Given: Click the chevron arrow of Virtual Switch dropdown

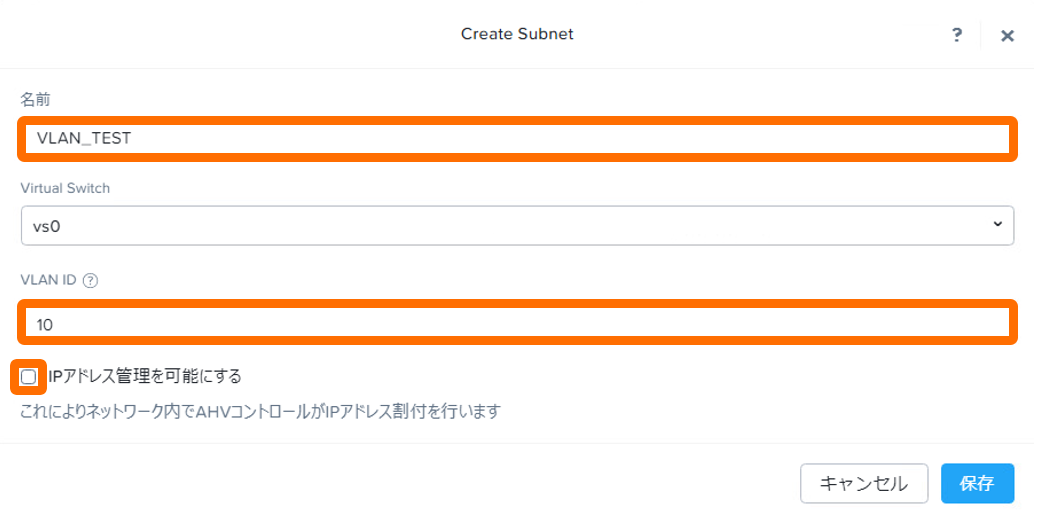Looking at the screenshot, I should [997, 225].
